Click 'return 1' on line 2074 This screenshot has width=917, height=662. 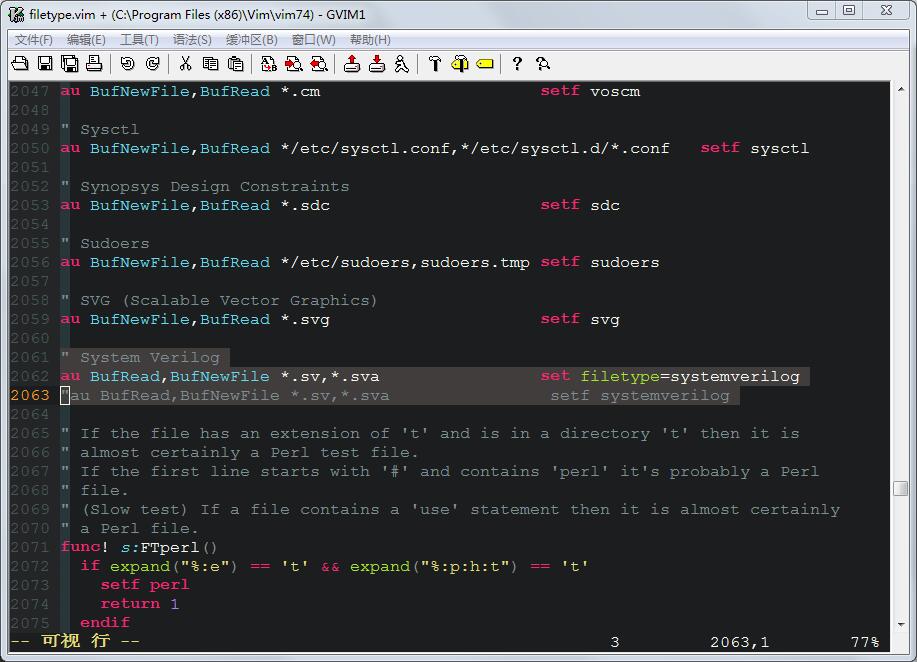[140, 604]
